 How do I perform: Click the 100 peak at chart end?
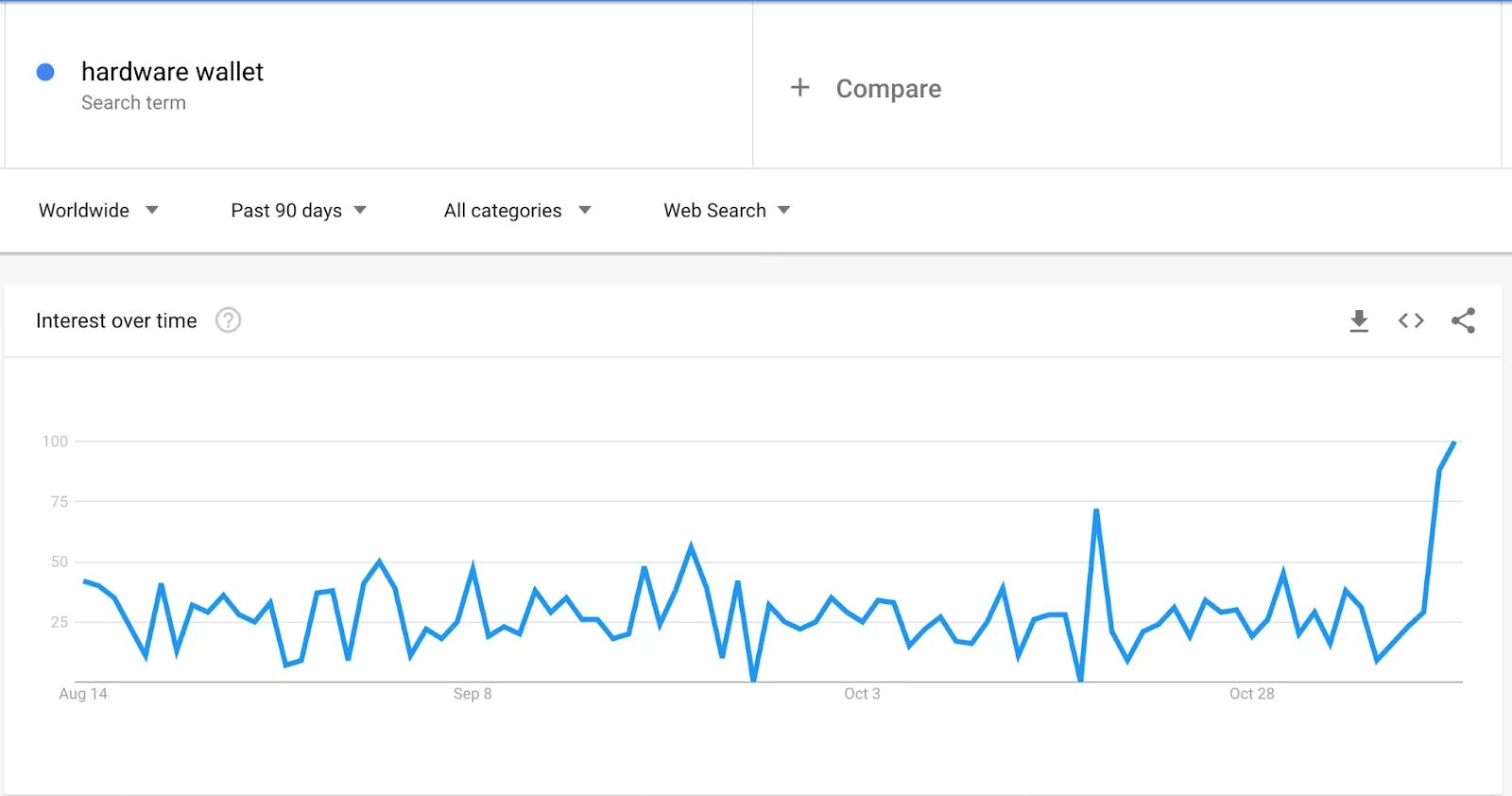1454,441
